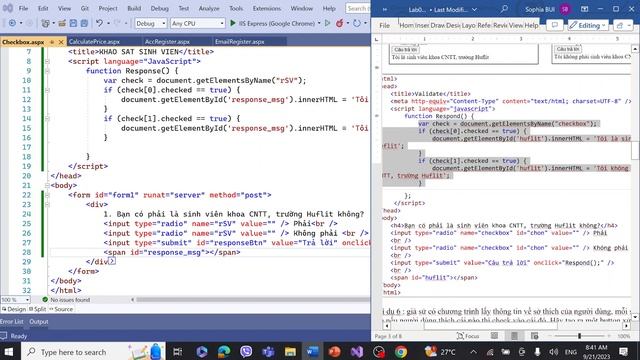Open File Explorer from the taskbar
The height and width of the screenshot is (360, 640).
(x=290, y=351)
